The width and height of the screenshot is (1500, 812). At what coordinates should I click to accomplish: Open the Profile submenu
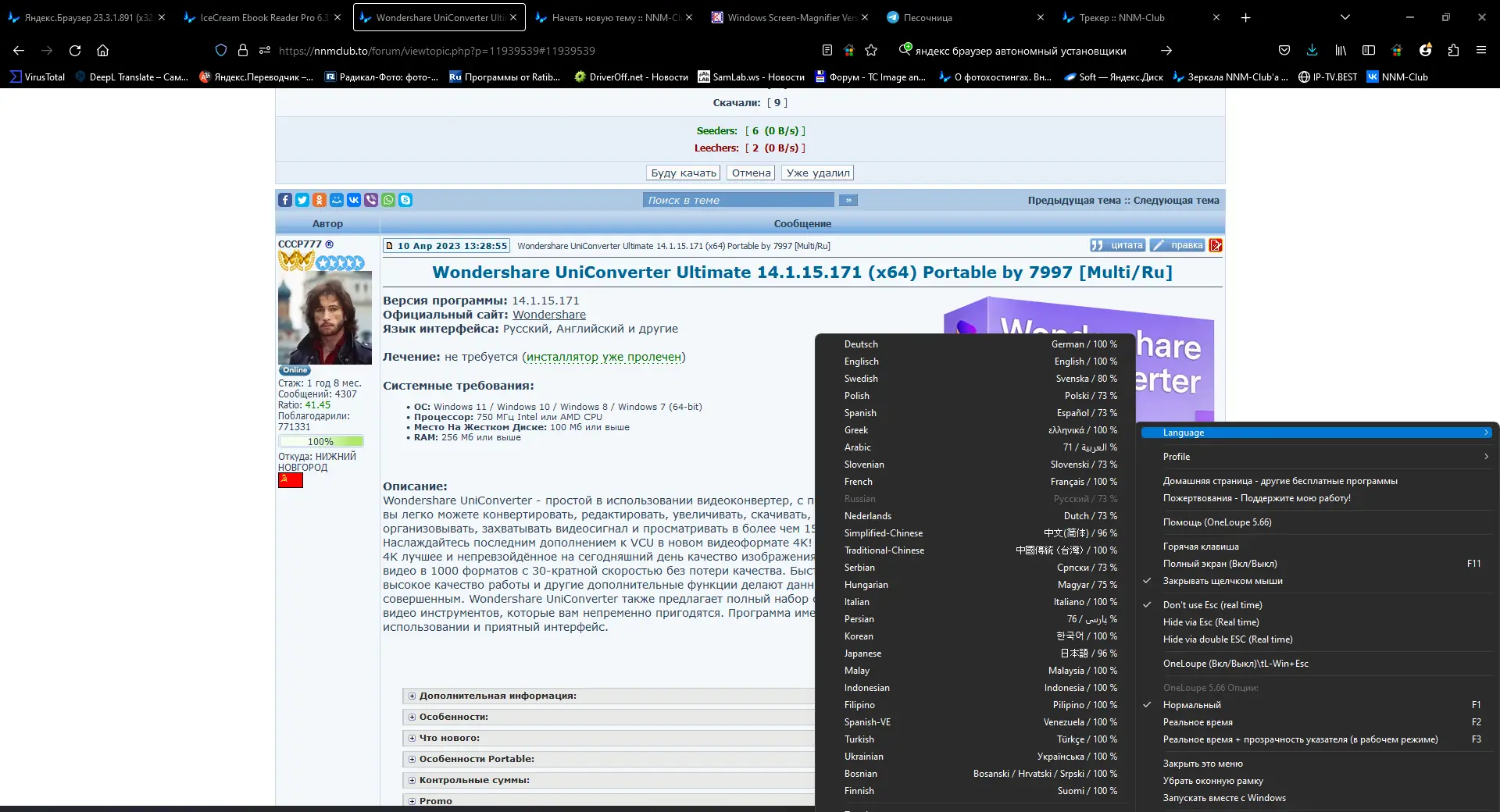1315,457
